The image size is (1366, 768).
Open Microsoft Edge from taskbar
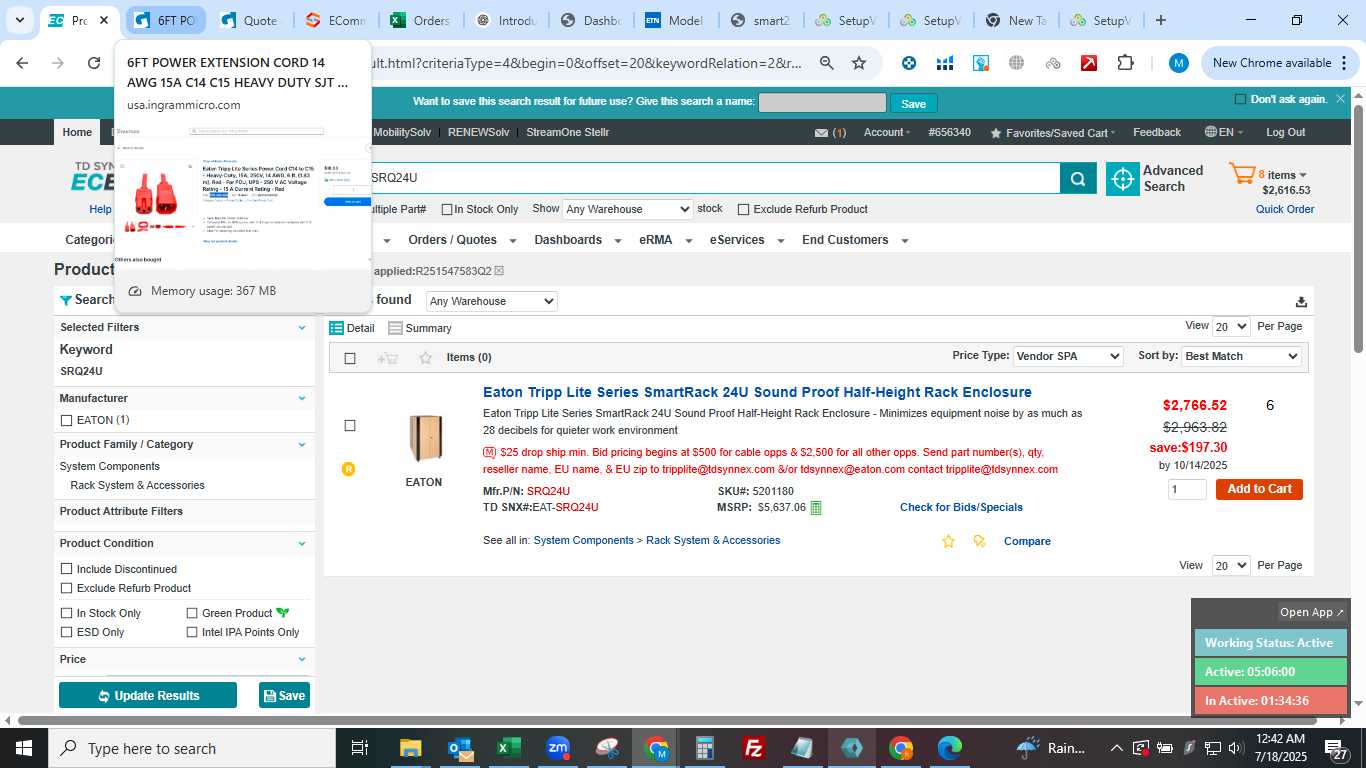click(950, 748)
